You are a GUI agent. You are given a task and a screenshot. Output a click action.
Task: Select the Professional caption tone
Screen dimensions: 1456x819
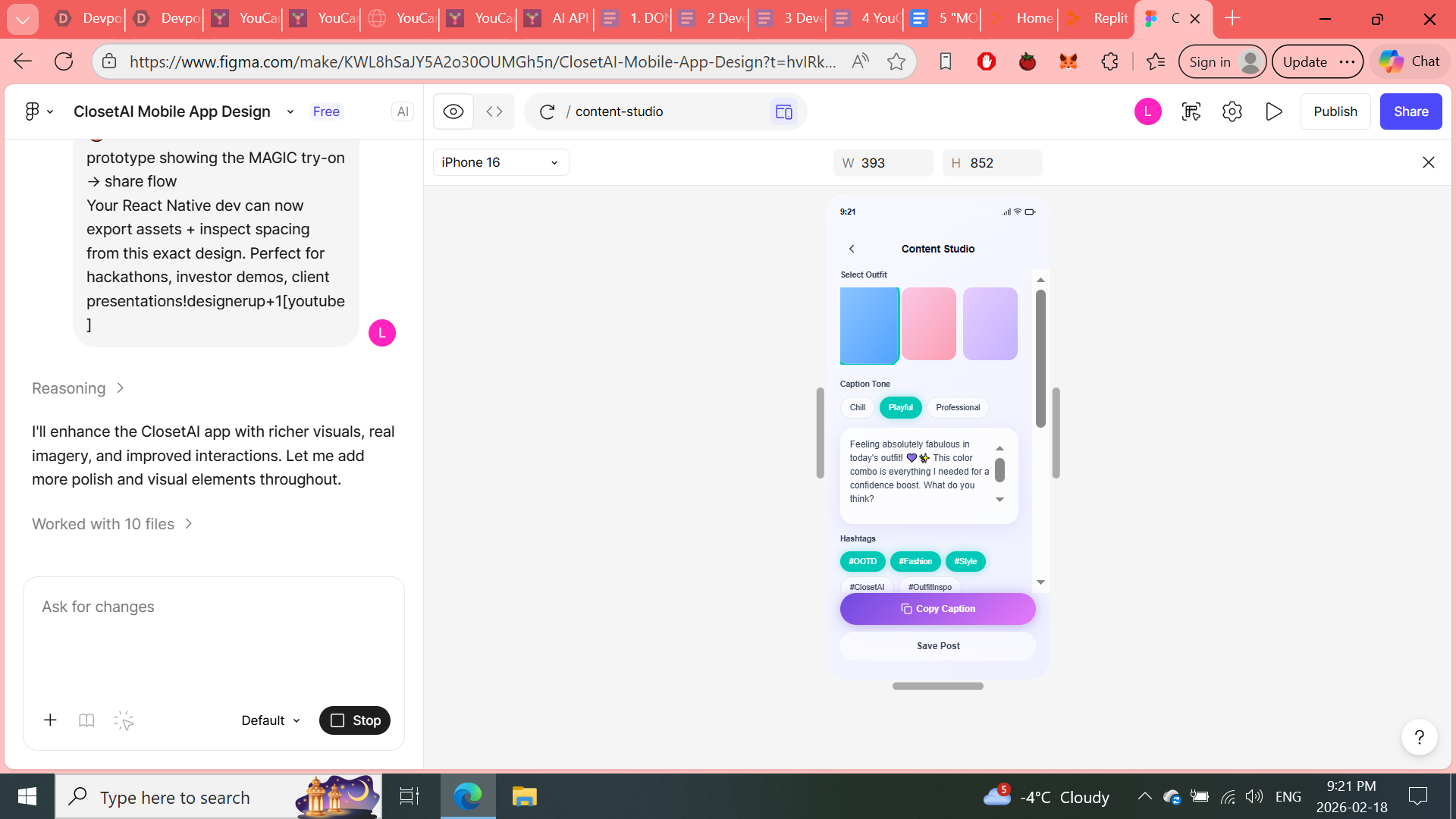tap(957, 408)
